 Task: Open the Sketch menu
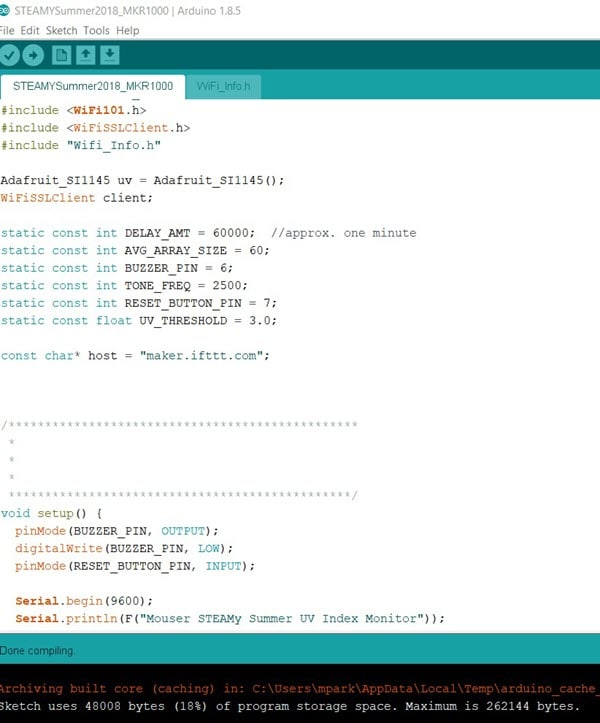[61, 30]
